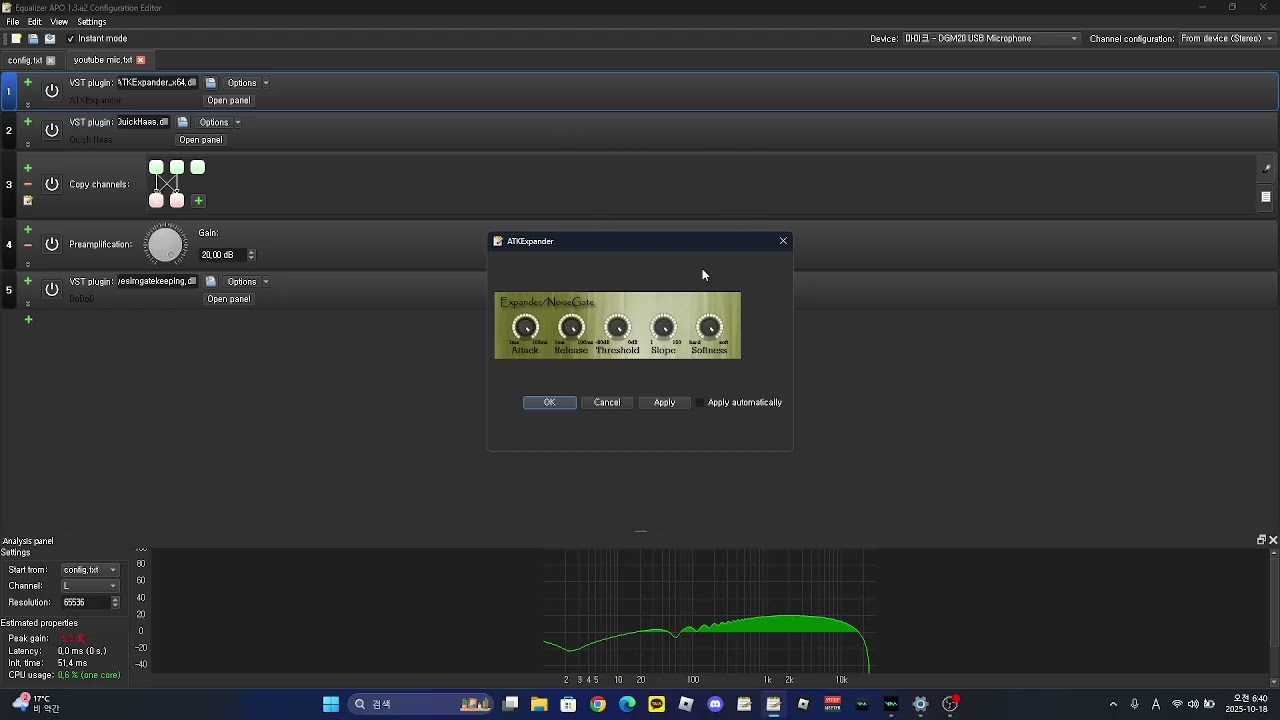This screenshot has height=720, width=1280.
Task: Click the Preamplification gain knob
Action: click(x=166, y=244)
